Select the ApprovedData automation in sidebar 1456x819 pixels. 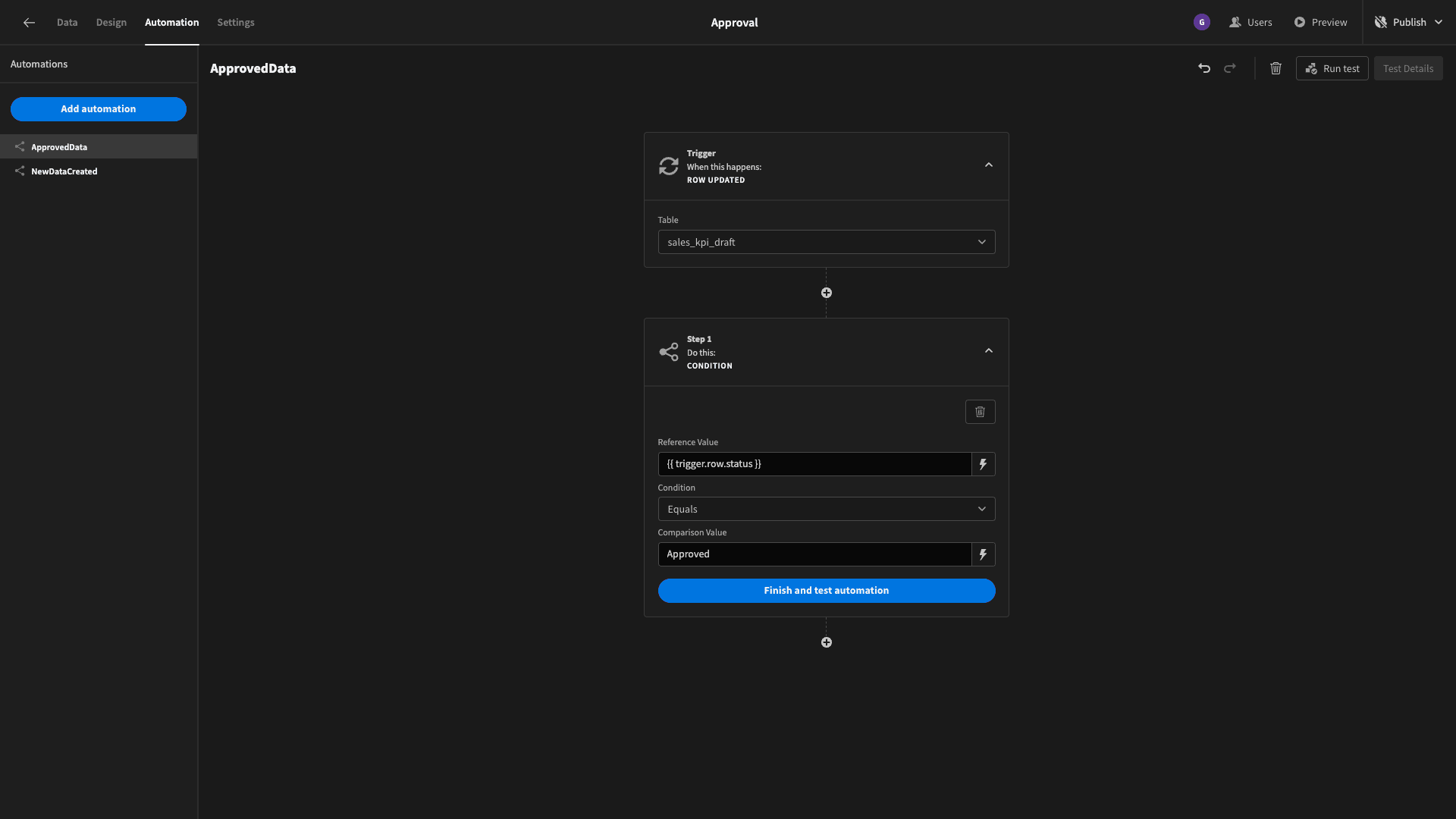tap(99, 147)
